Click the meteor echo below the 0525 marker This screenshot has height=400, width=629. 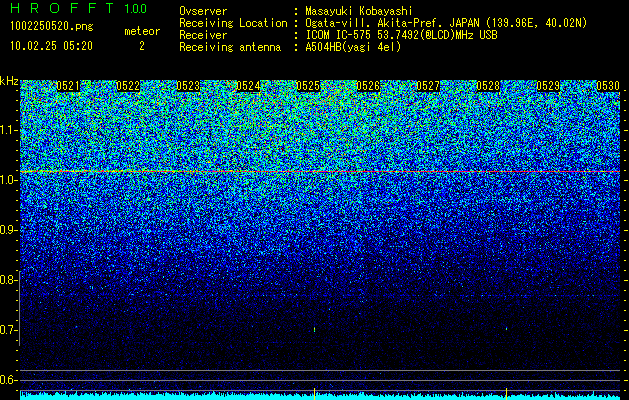314,330
